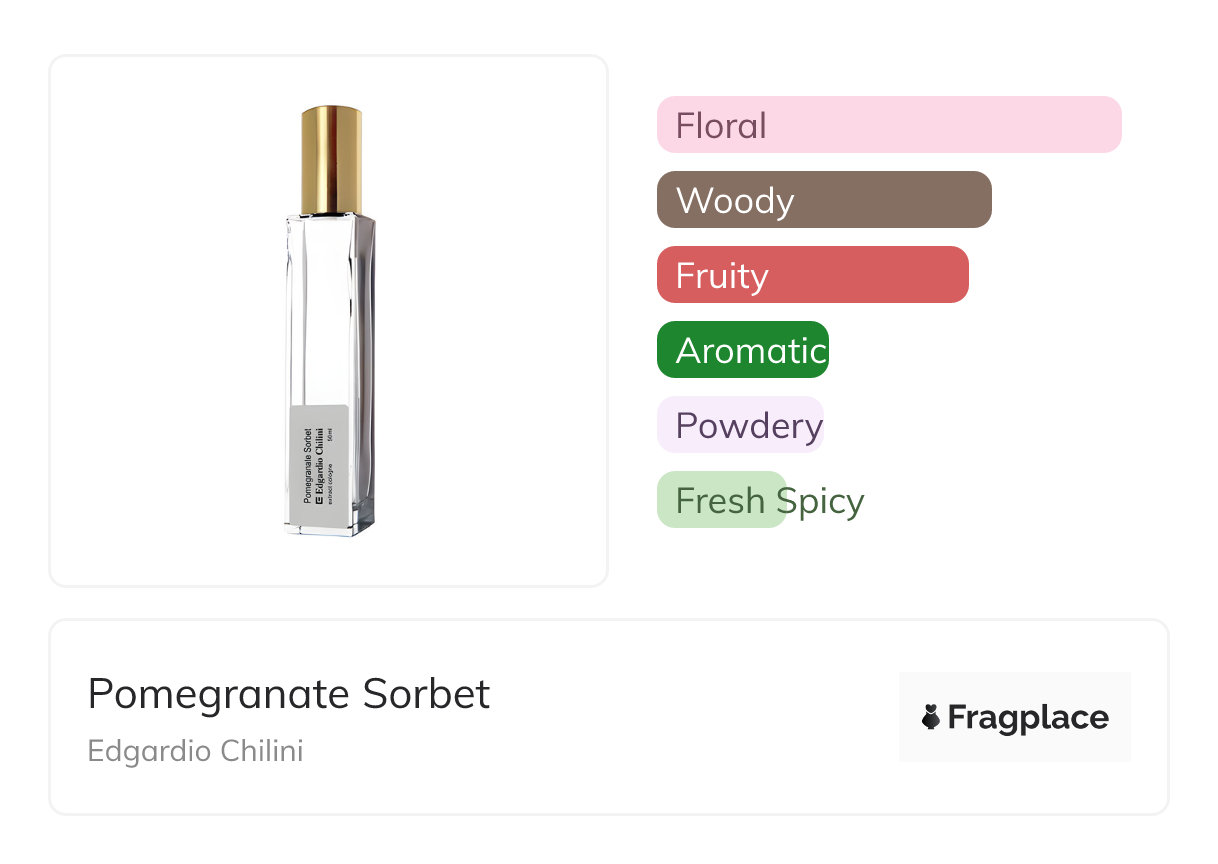This screenshot has width=1218, height=864.
Task: Open the Fragplace wordmark link
Action: pos(1028,717)
